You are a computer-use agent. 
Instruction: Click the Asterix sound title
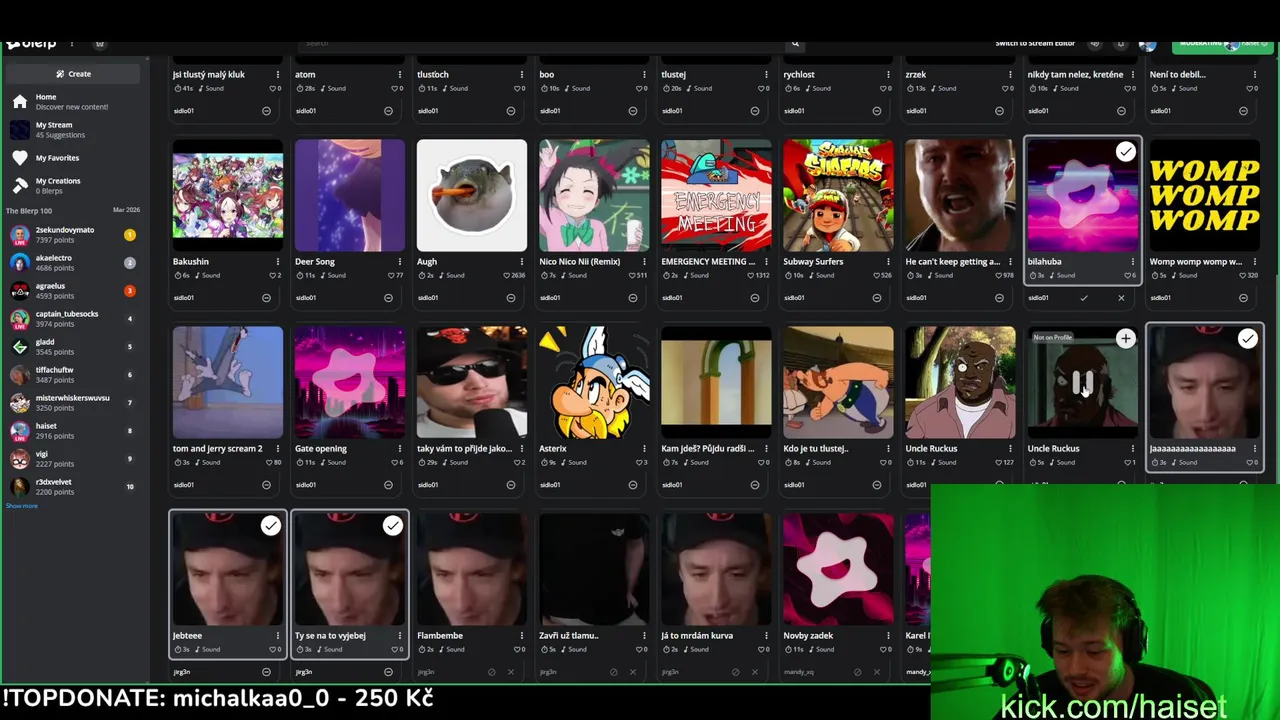pos(553,449)
